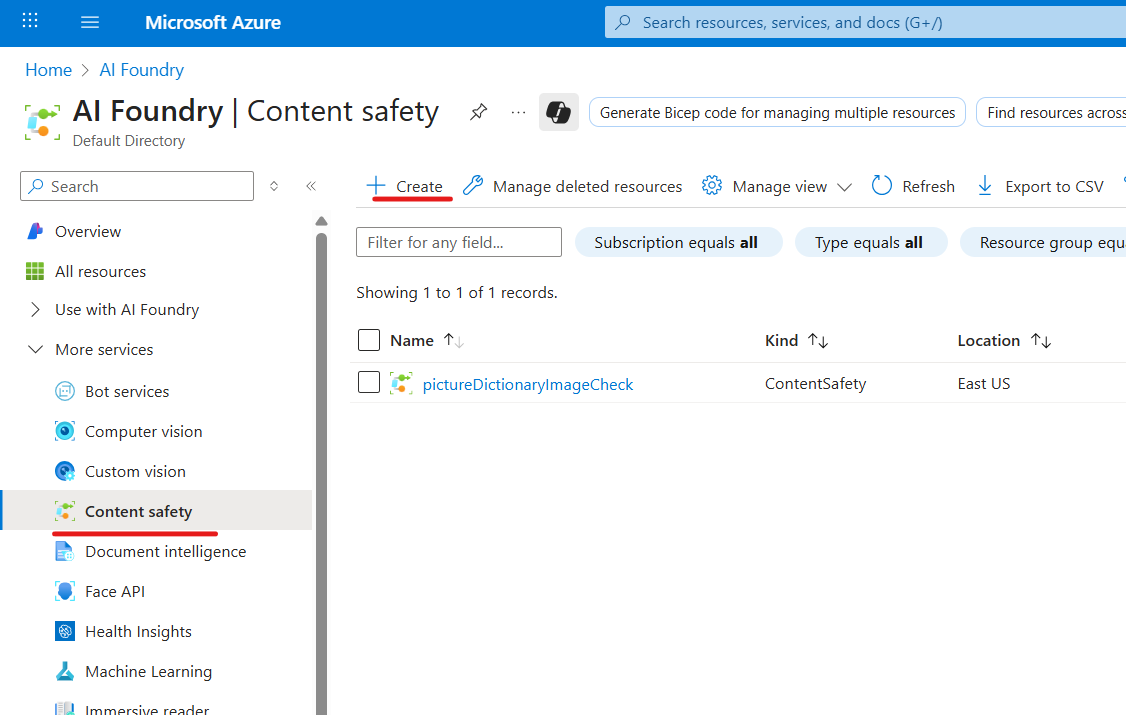Click the Computer vision eye icon
The width and height of the screenshot is (1126, 715).
65,431
